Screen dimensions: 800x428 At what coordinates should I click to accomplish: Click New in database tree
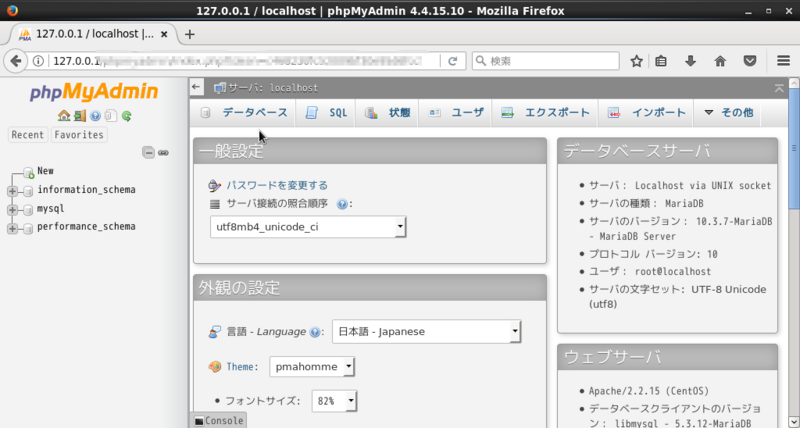[x=45, y=171]
